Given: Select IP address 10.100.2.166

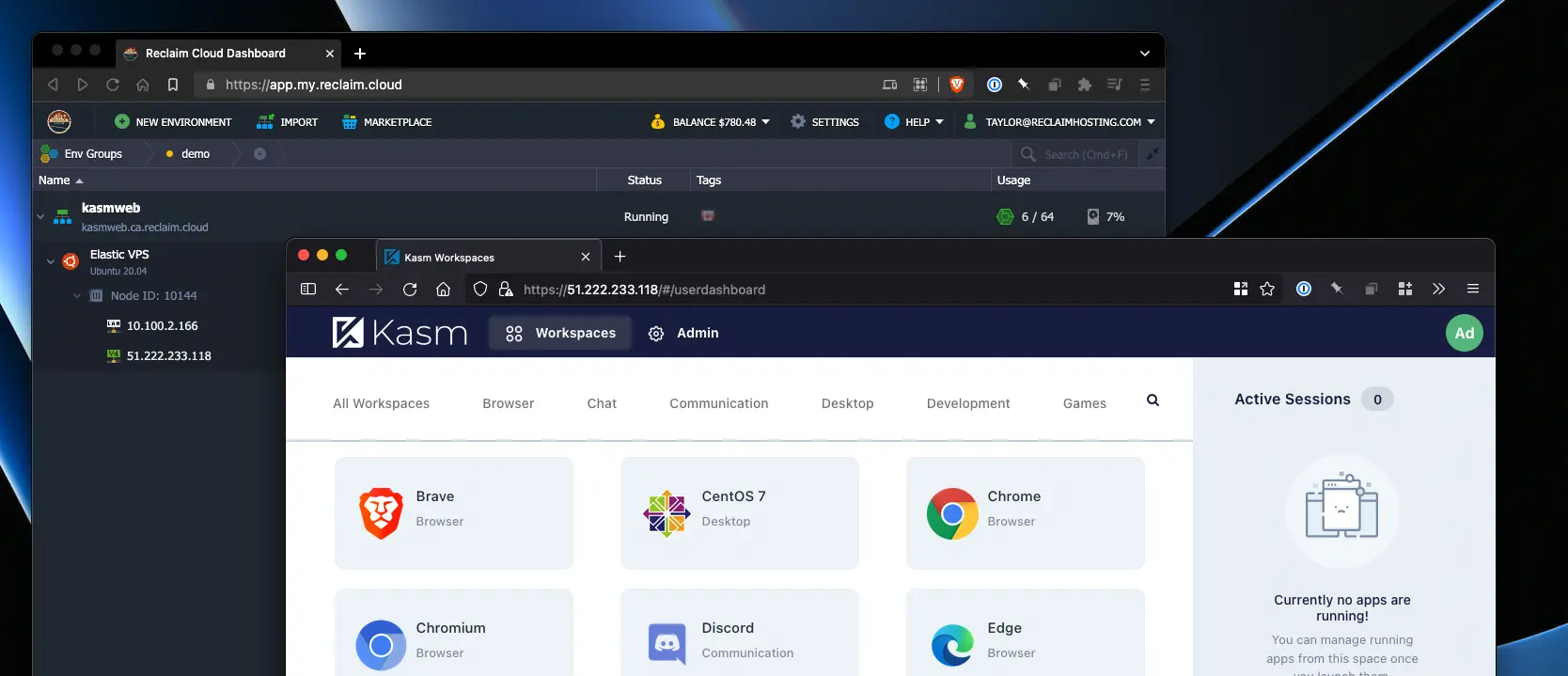Looking at the screenshot, I should [162, 325].
